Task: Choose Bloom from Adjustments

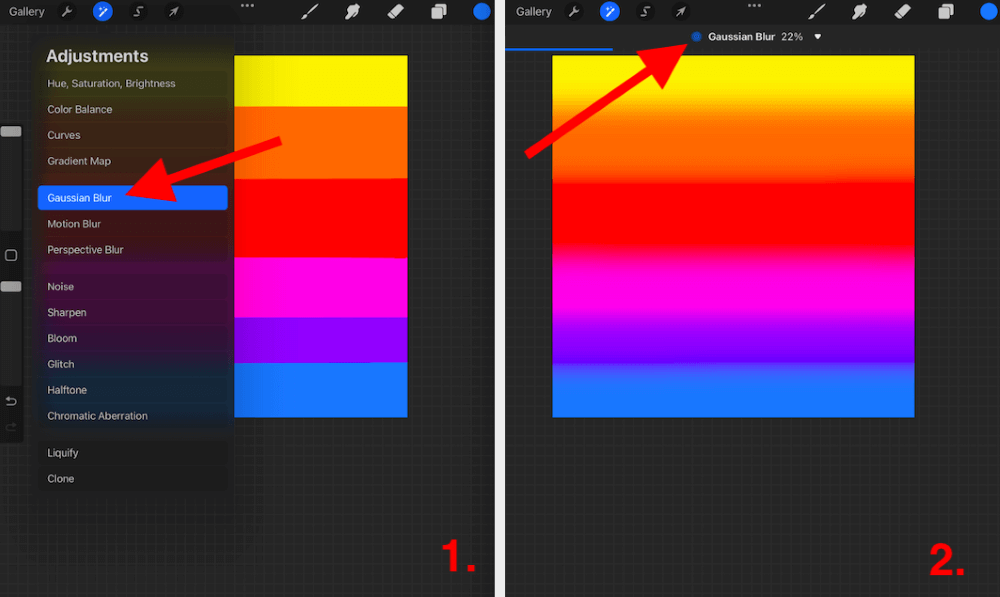Action: (x=133, y=339)
